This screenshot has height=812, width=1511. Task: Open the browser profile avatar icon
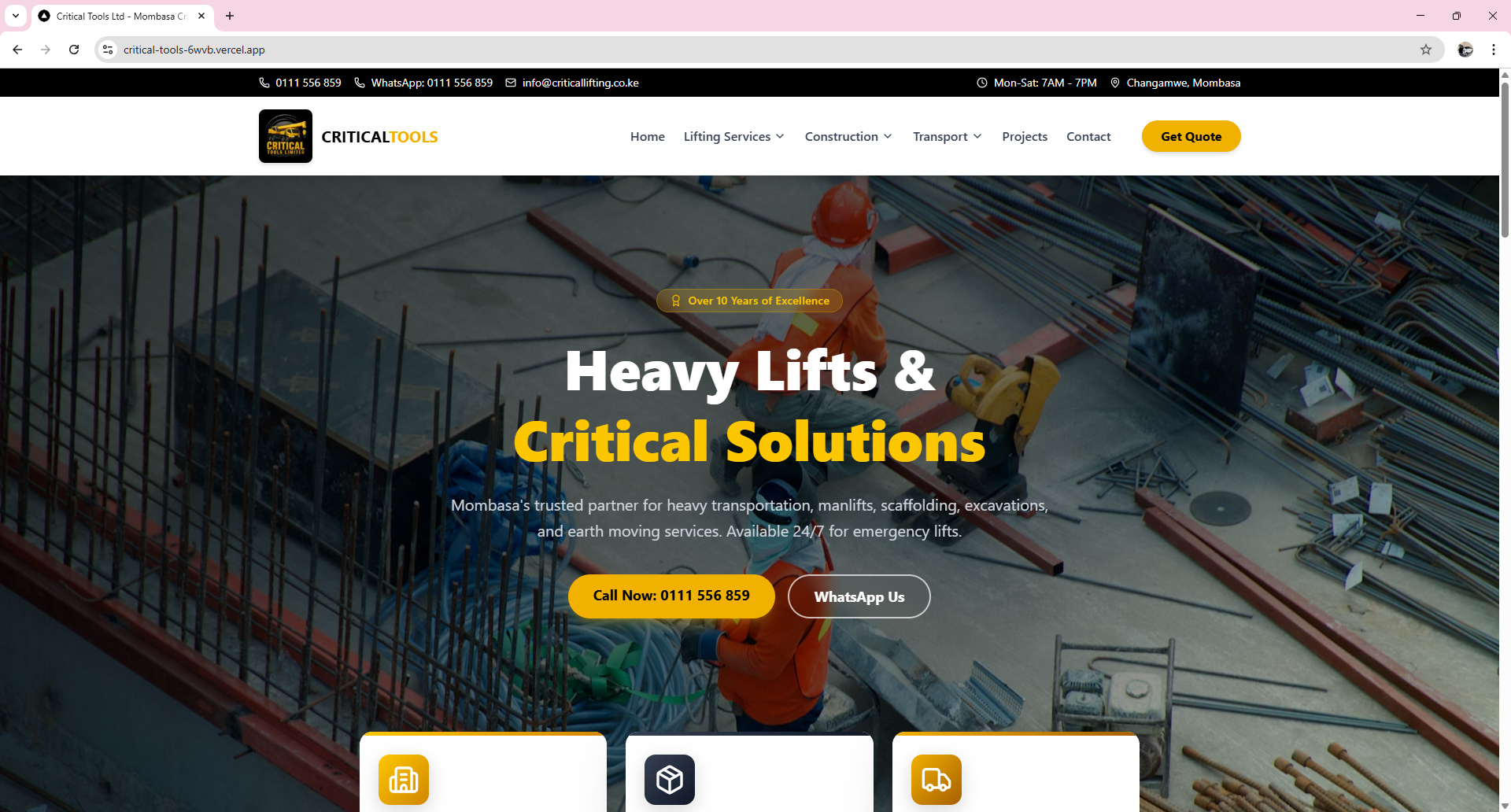pyautogui.click(x=1465, y=50)
